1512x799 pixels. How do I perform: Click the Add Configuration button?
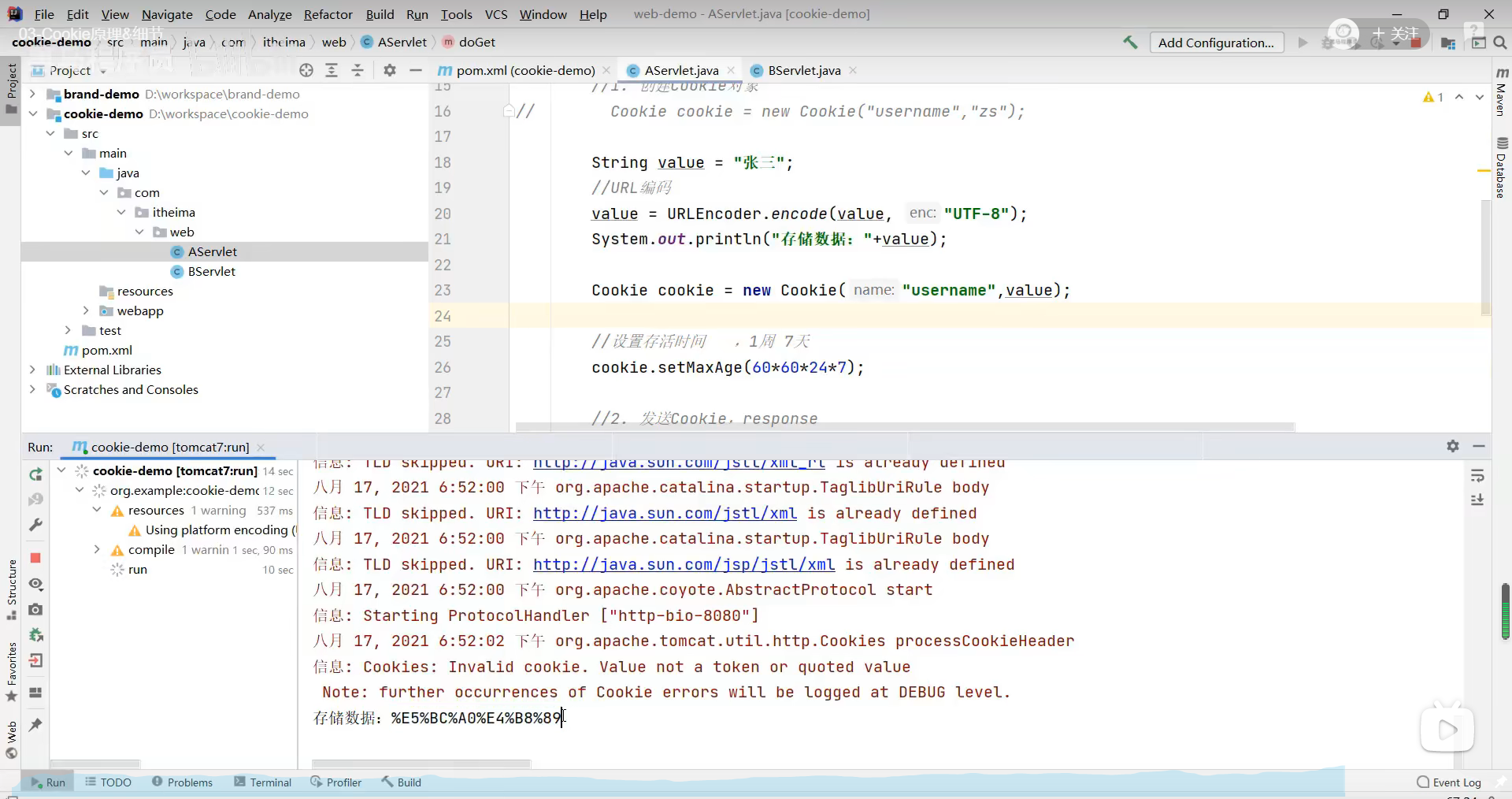(x=1215, y=43)
